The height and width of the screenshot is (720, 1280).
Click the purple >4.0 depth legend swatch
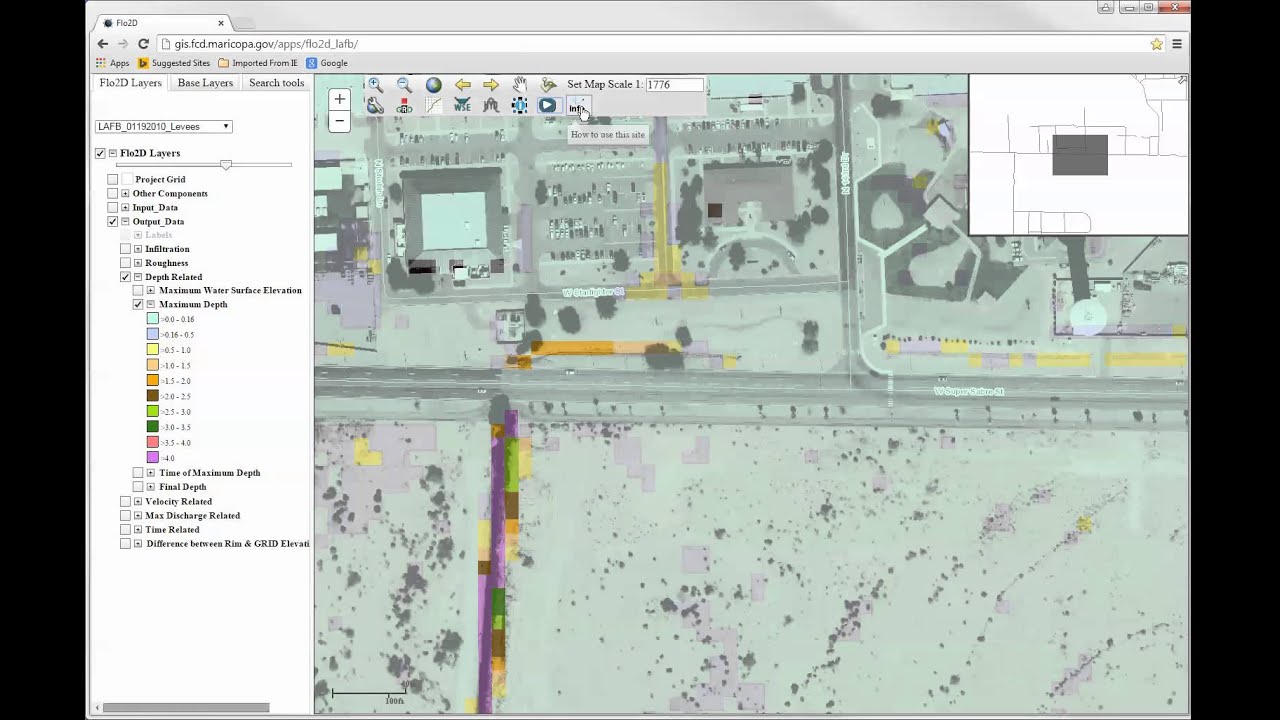[x=153, y=458]
